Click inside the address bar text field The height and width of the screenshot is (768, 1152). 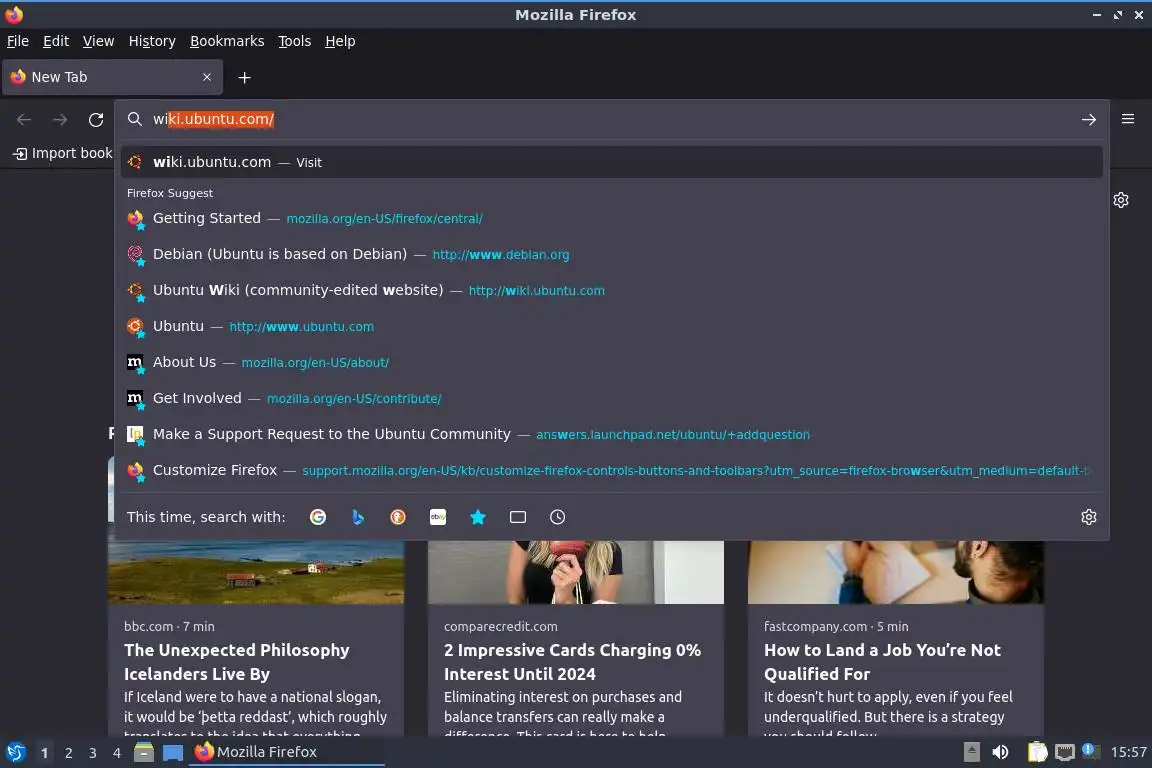pyautogui.click(x=610, y=119)
